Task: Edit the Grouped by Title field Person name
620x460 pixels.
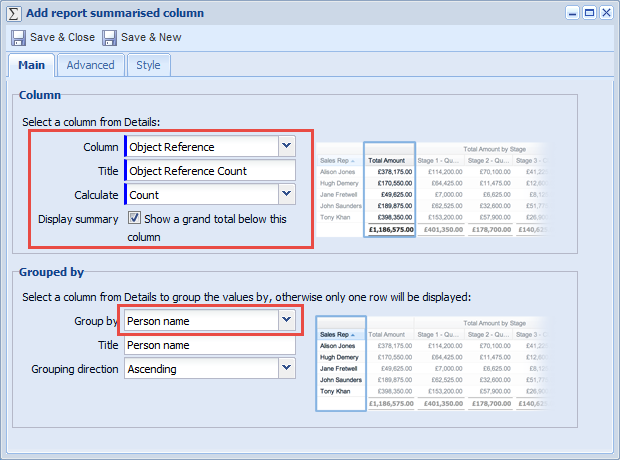Action: pos(210,345)
